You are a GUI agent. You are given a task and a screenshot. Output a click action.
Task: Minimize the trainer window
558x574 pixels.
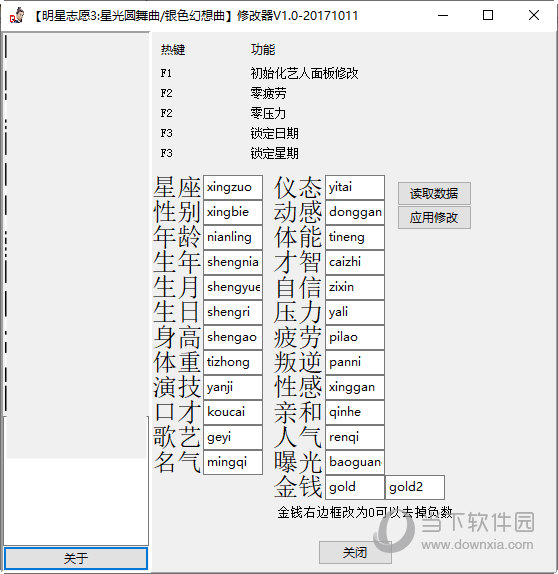coord(443,15)
